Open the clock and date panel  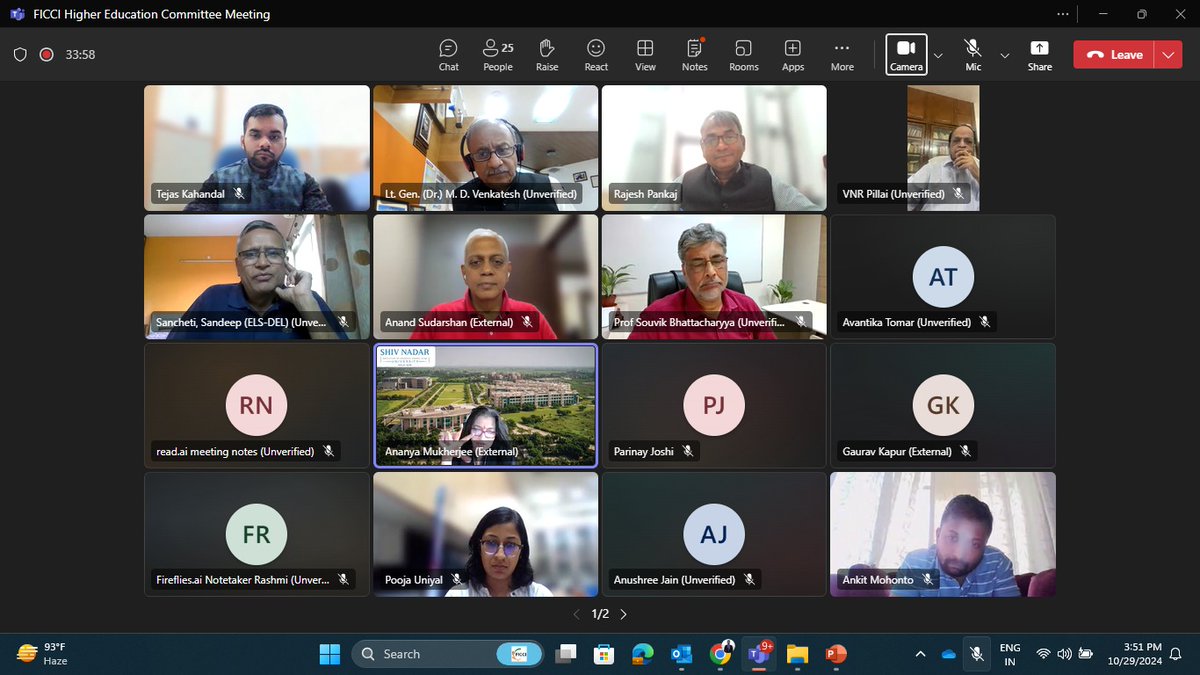[x=1134, y=655]
